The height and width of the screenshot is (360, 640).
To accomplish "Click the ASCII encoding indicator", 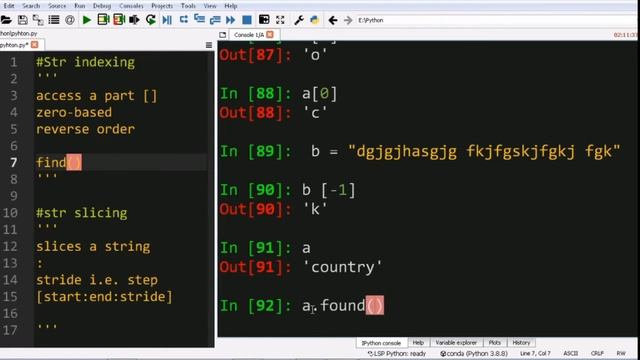I will [x=570, y=353].
